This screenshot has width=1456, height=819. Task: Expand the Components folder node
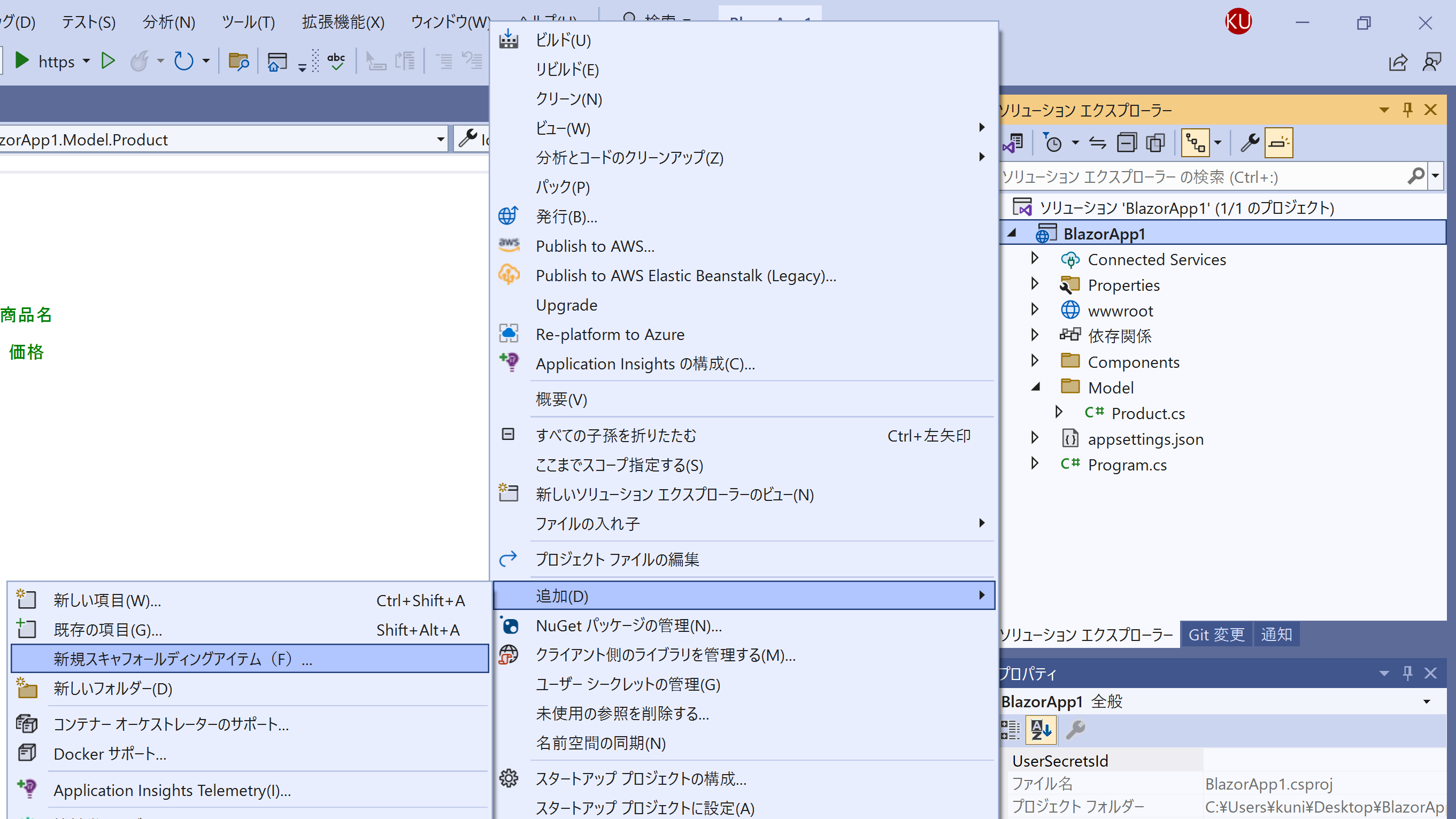(1035, 361)
